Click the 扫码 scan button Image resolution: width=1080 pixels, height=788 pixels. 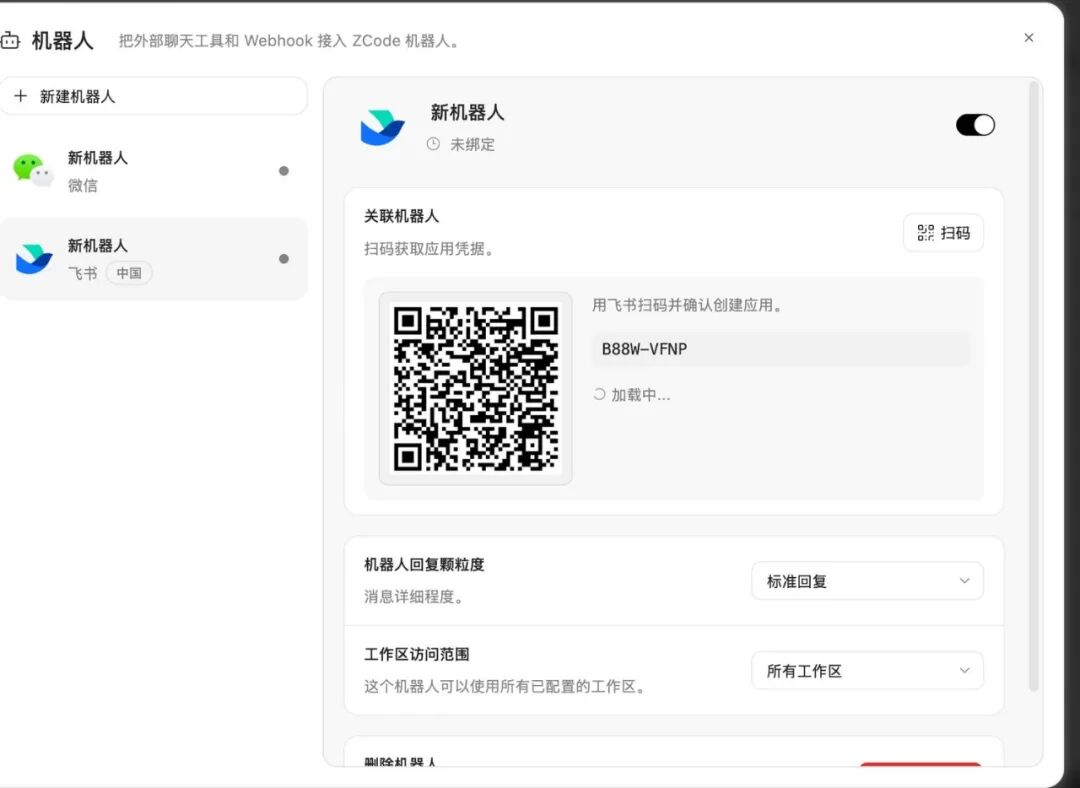coord(943,233)
